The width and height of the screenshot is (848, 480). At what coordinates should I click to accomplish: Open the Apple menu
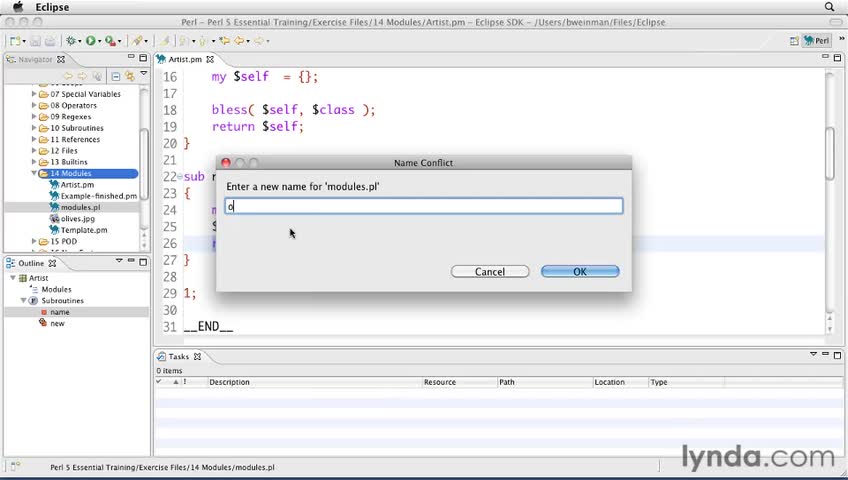tap(18, 7)
